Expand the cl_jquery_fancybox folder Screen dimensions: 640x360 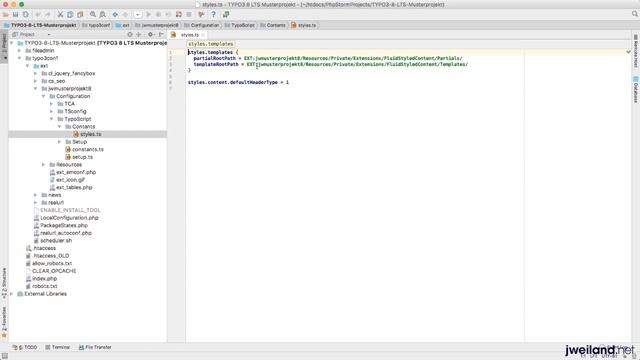(36, 73)
